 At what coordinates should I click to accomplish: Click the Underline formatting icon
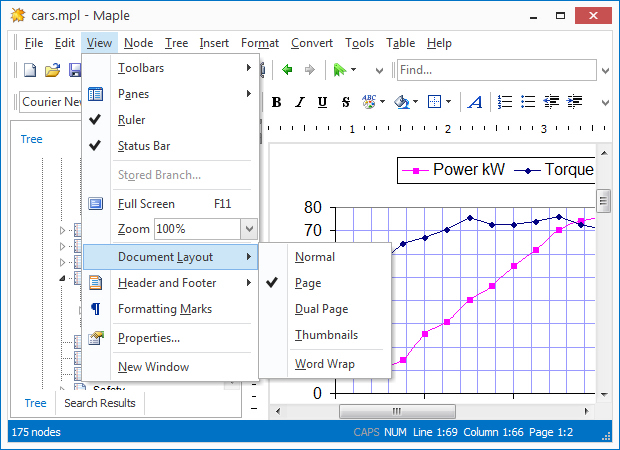click(322, 102)
